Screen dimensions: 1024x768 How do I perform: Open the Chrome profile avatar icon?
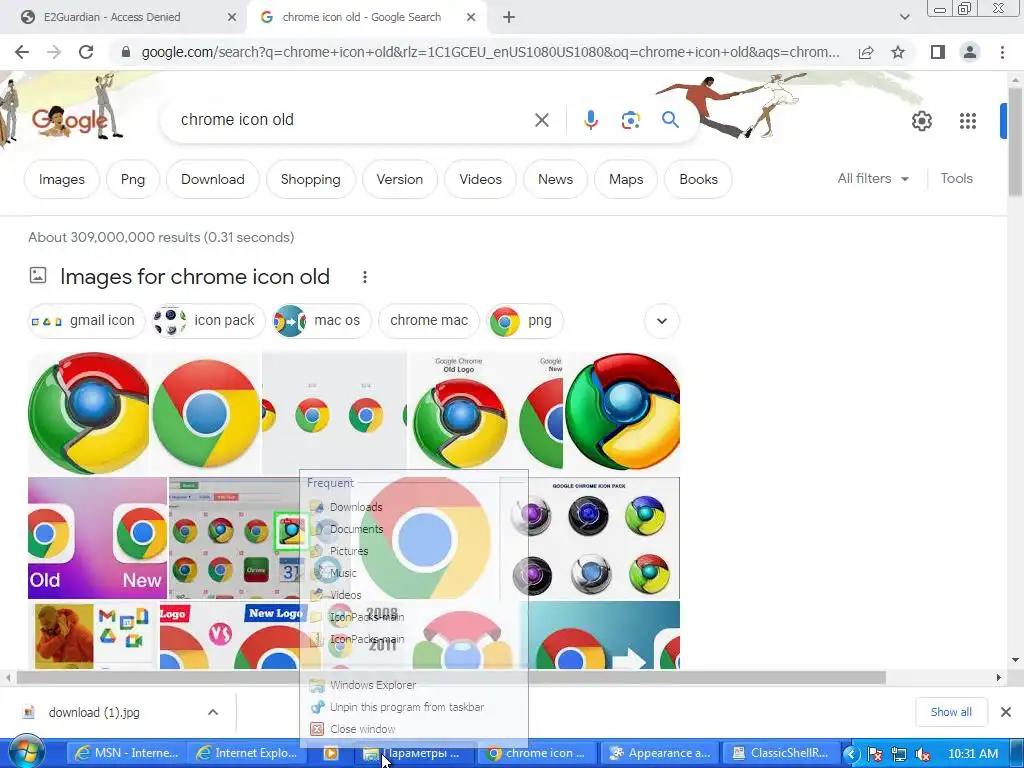(x=970, y=52)
